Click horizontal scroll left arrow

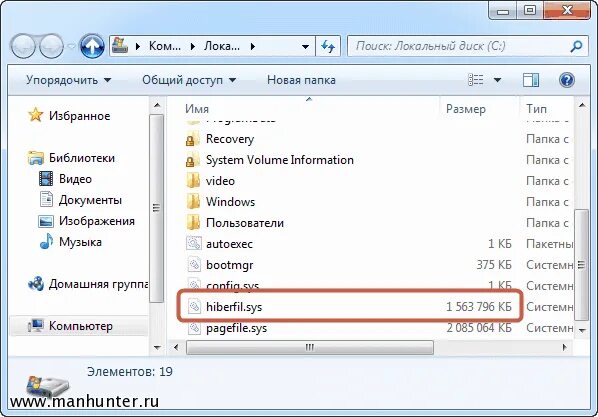[x=176, y=347]
